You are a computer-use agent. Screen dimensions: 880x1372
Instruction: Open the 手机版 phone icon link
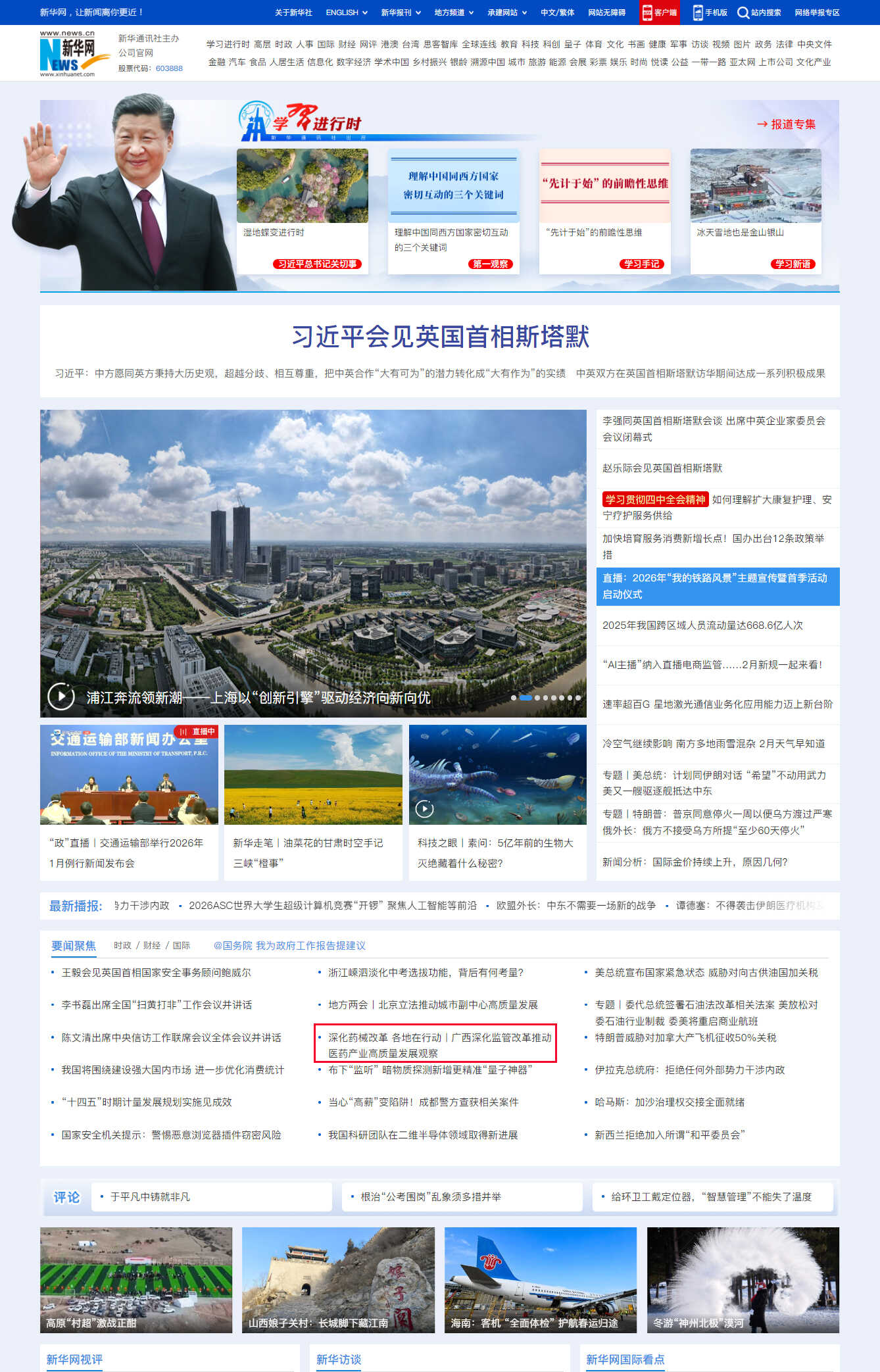point(698,12)
